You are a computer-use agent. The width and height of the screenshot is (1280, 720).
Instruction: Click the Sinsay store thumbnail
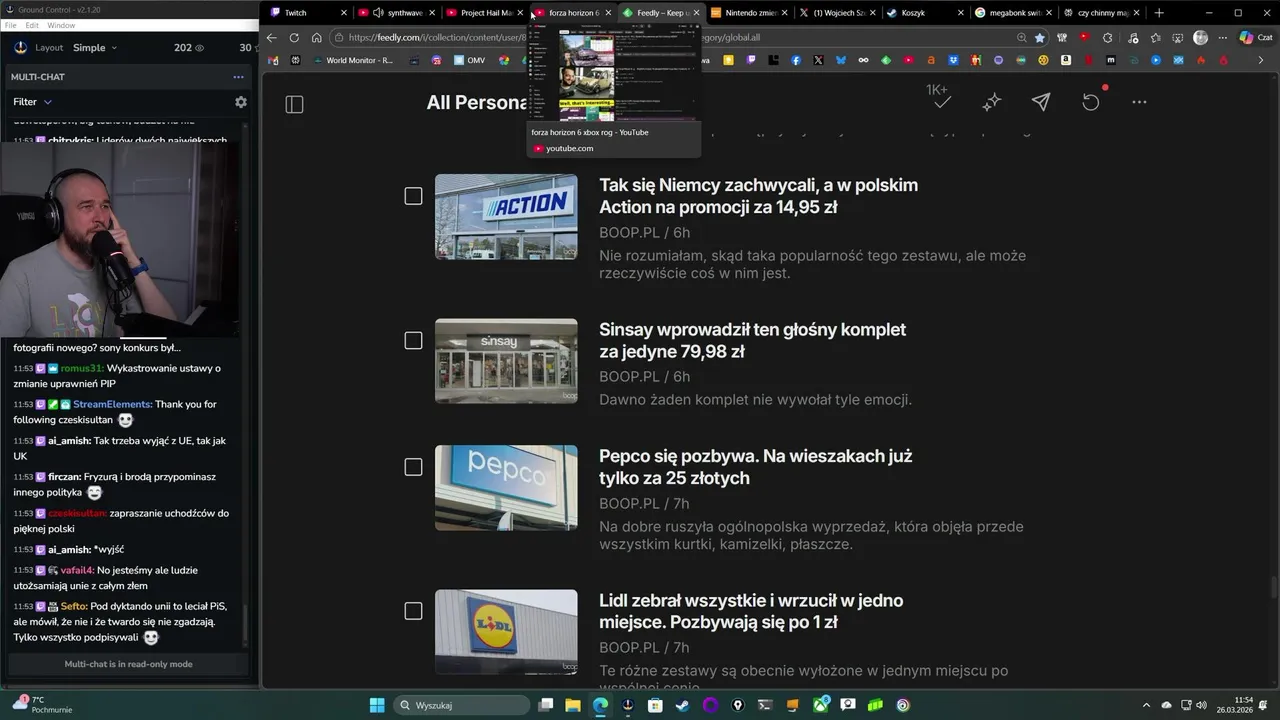click(x=506, y=361)
